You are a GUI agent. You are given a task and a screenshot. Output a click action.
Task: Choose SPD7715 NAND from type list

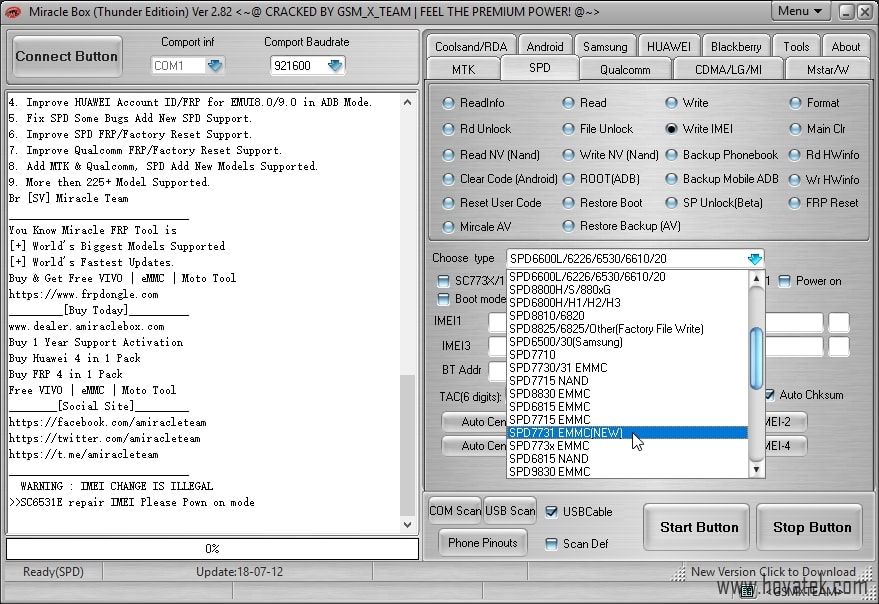tap(628, 380)
